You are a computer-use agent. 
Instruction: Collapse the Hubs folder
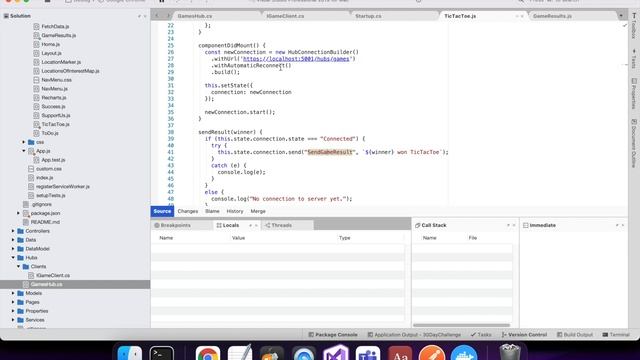tap(13, 258)
